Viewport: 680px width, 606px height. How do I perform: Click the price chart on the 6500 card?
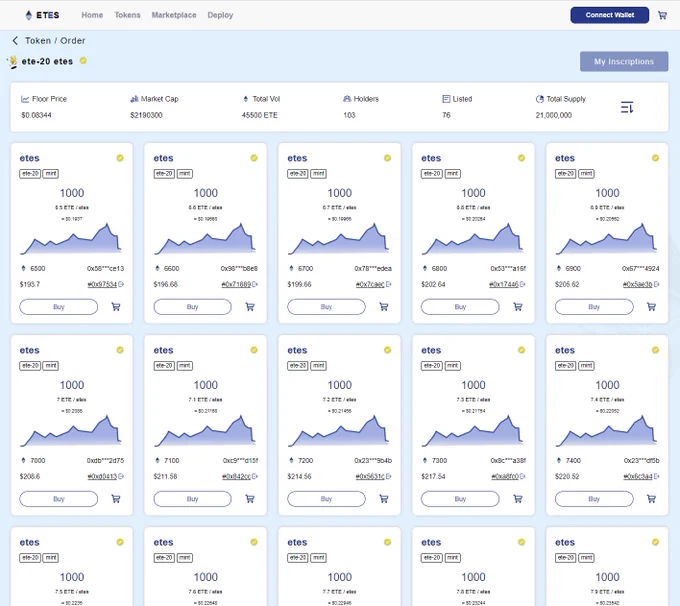coord(71,239)
